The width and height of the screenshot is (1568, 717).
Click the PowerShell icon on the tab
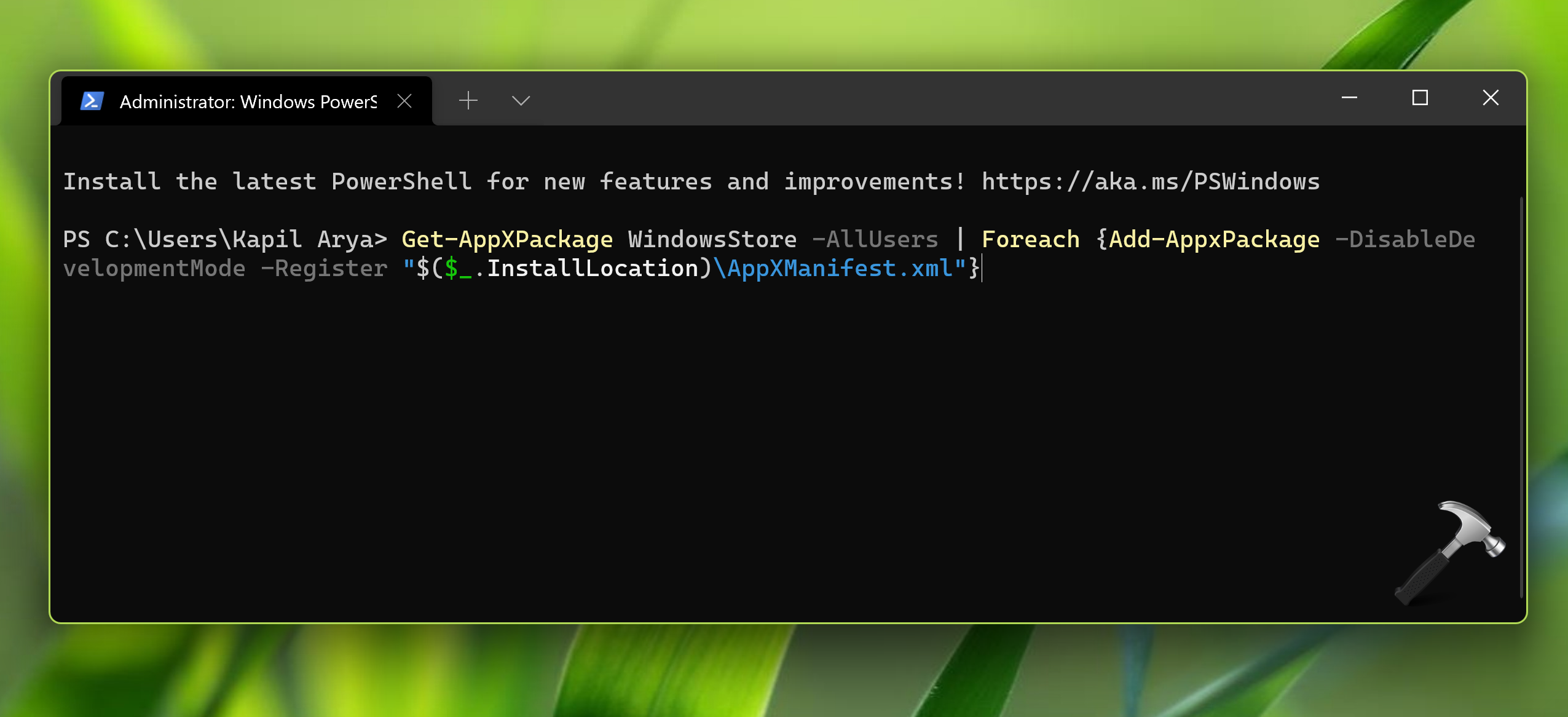(x=92, y=101)
